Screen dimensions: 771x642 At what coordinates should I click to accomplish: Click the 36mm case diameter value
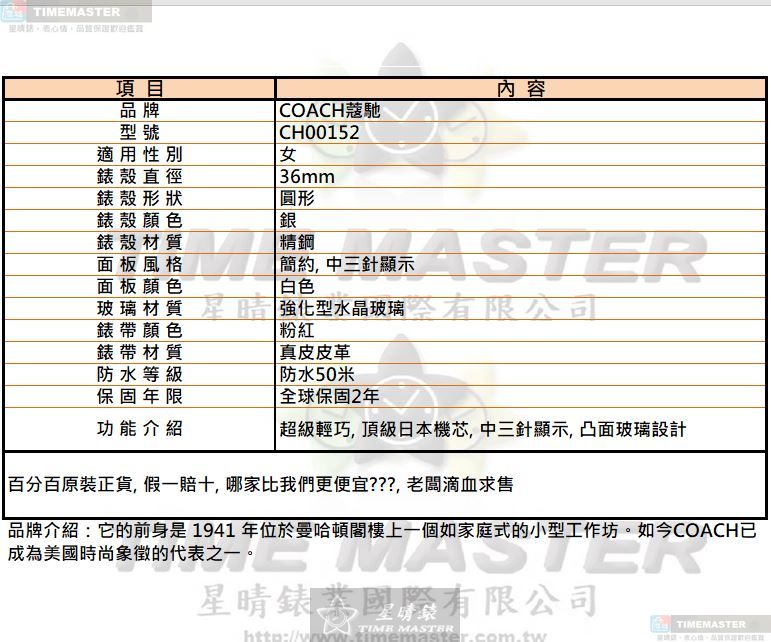[x=307, y=177]
